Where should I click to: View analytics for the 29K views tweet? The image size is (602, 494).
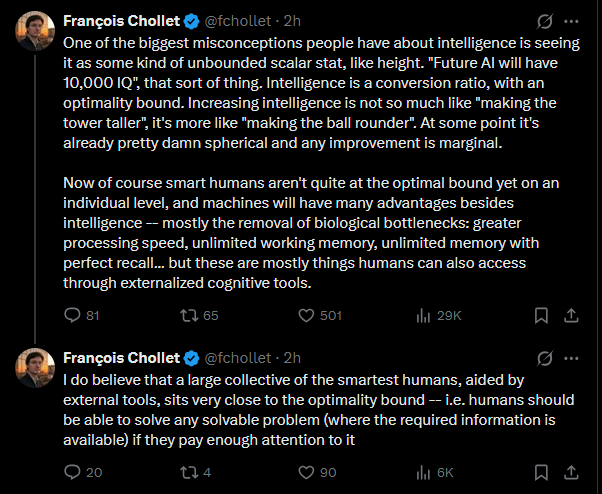(x=421, y=315)
